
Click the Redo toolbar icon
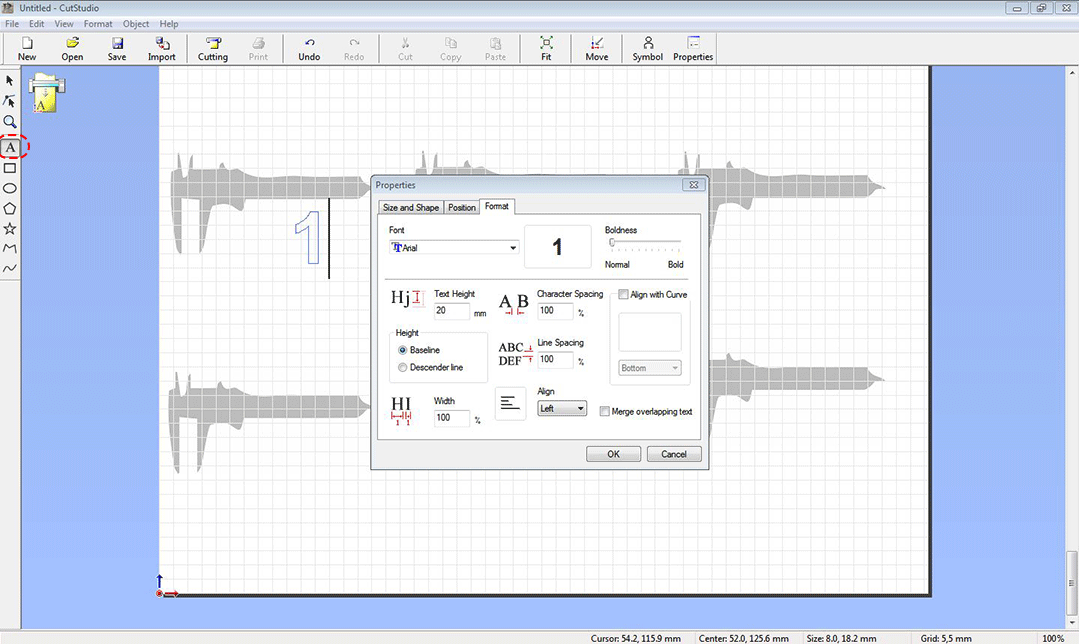354,49
